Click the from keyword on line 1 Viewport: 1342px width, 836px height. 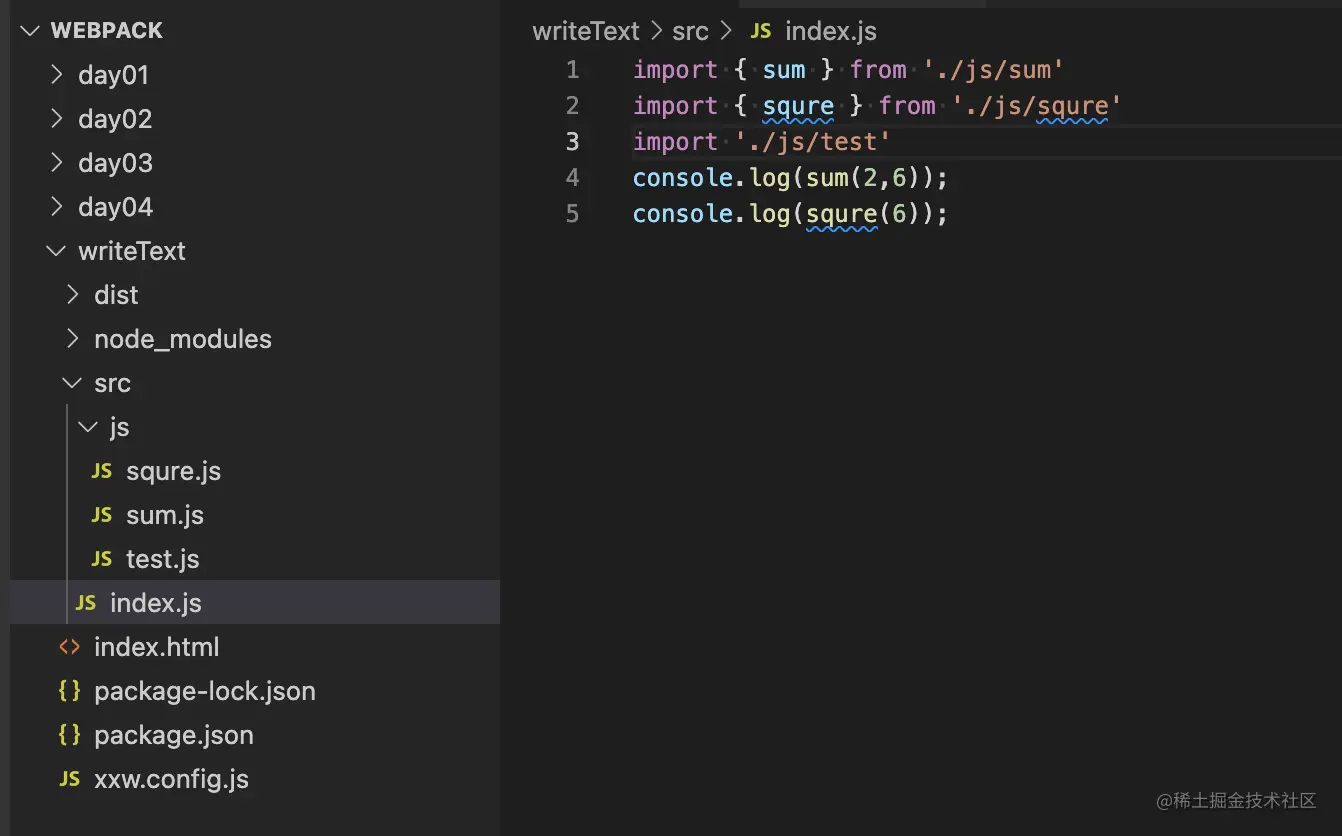878,69
